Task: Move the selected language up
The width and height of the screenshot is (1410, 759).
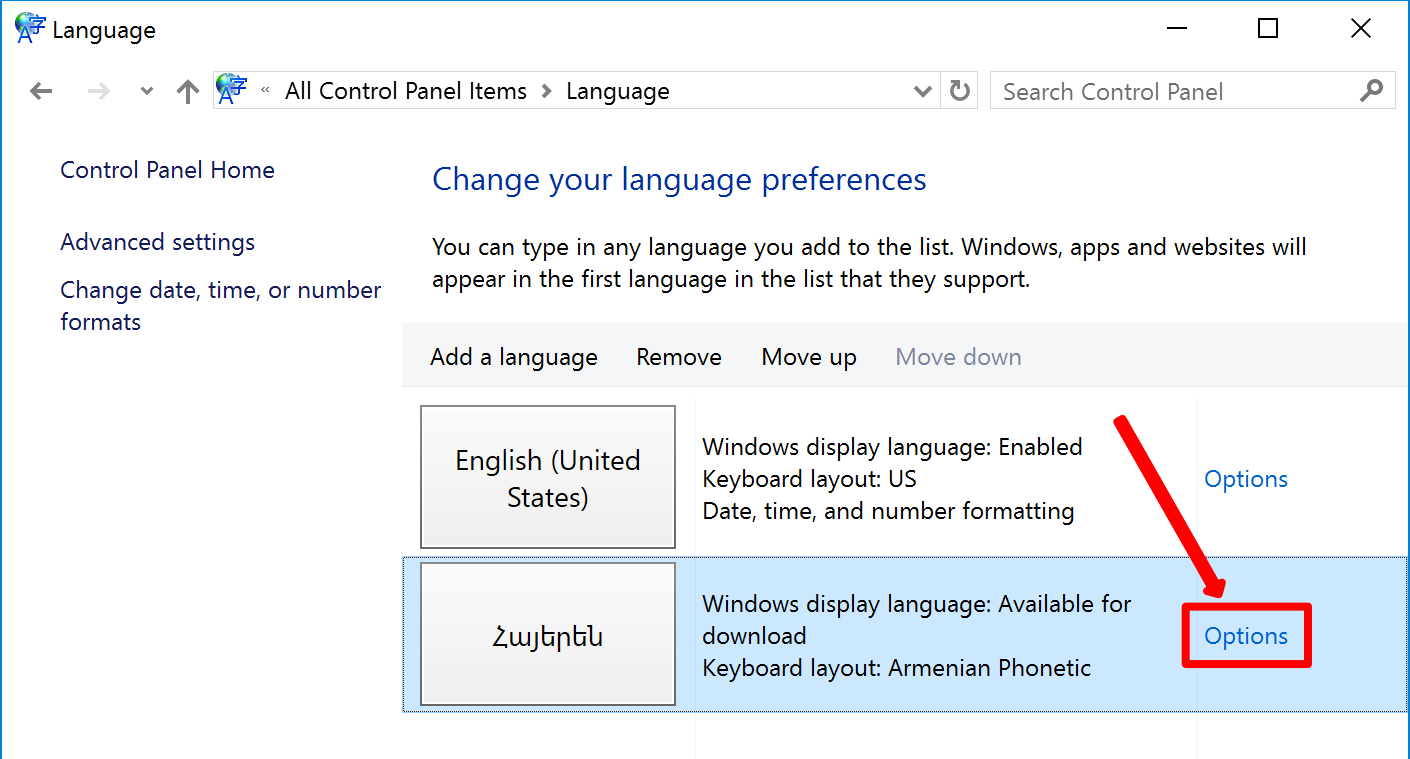Action: [808, 357]
